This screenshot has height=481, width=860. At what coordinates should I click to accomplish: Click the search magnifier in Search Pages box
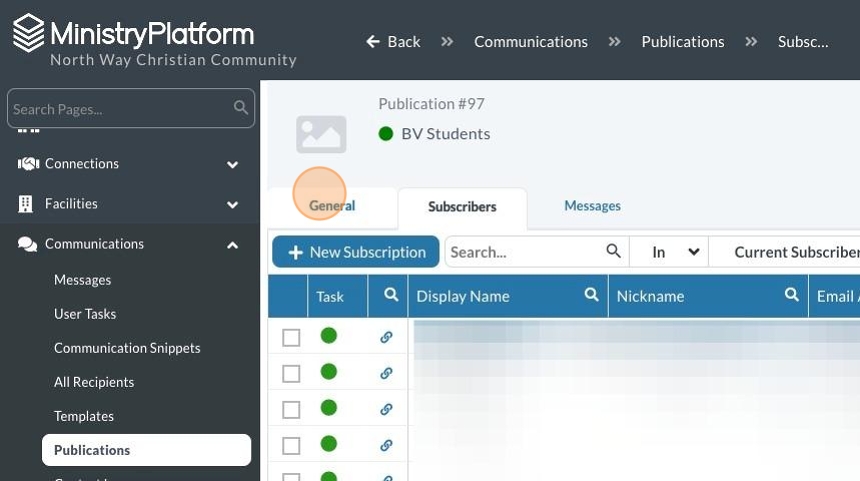(x=240, y=107)
